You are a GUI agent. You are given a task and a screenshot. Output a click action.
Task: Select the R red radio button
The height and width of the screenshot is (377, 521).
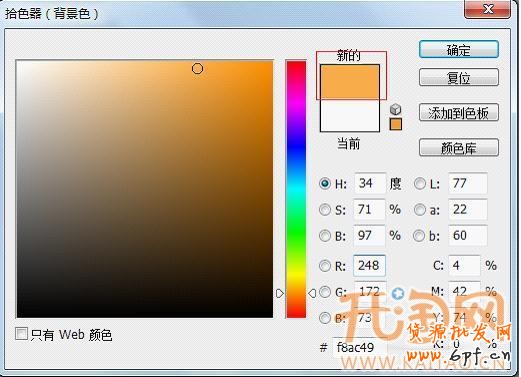pyautogui.click(x=325, y=266)
